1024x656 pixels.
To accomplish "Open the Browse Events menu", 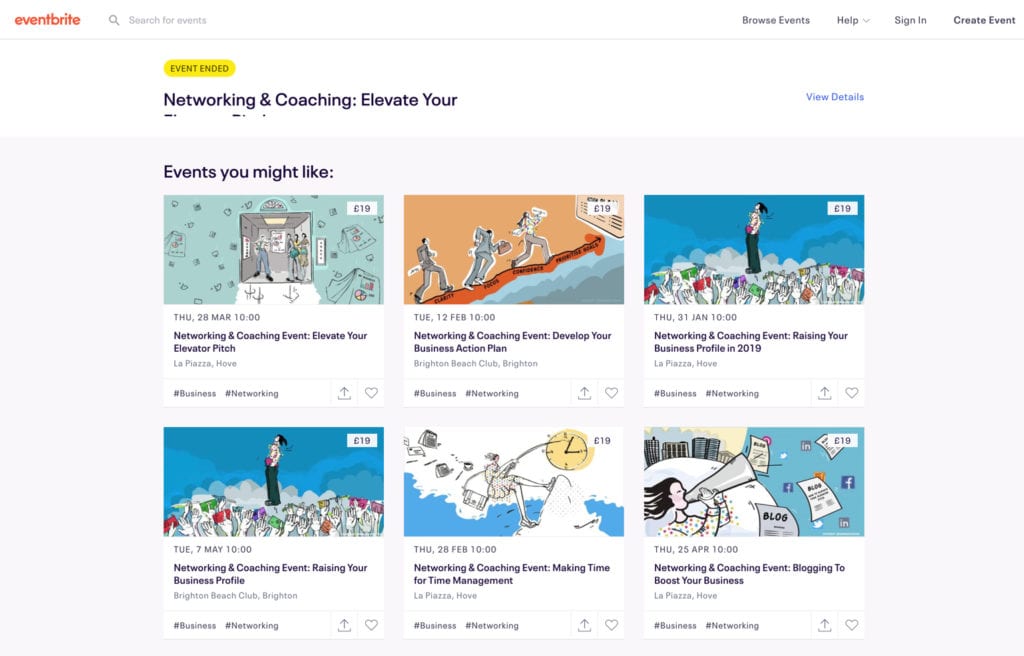I will tap(776, 19).
